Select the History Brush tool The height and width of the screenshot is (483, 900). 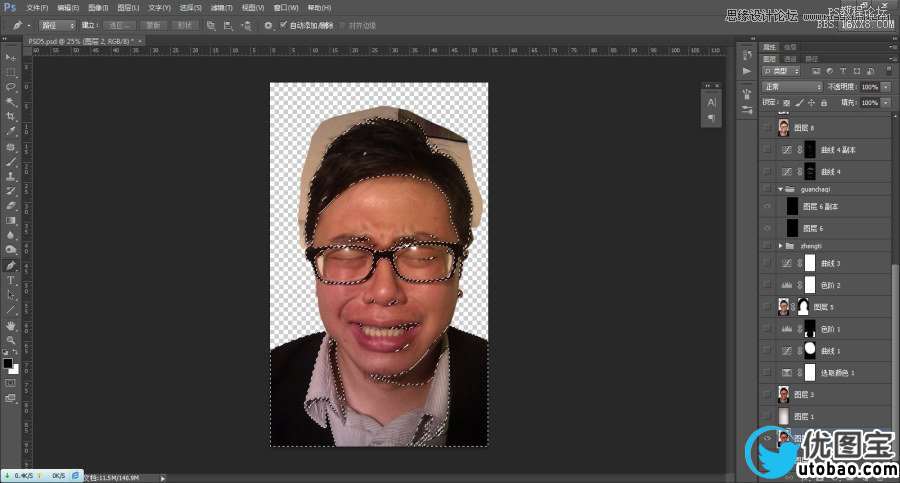click(10, 191)
